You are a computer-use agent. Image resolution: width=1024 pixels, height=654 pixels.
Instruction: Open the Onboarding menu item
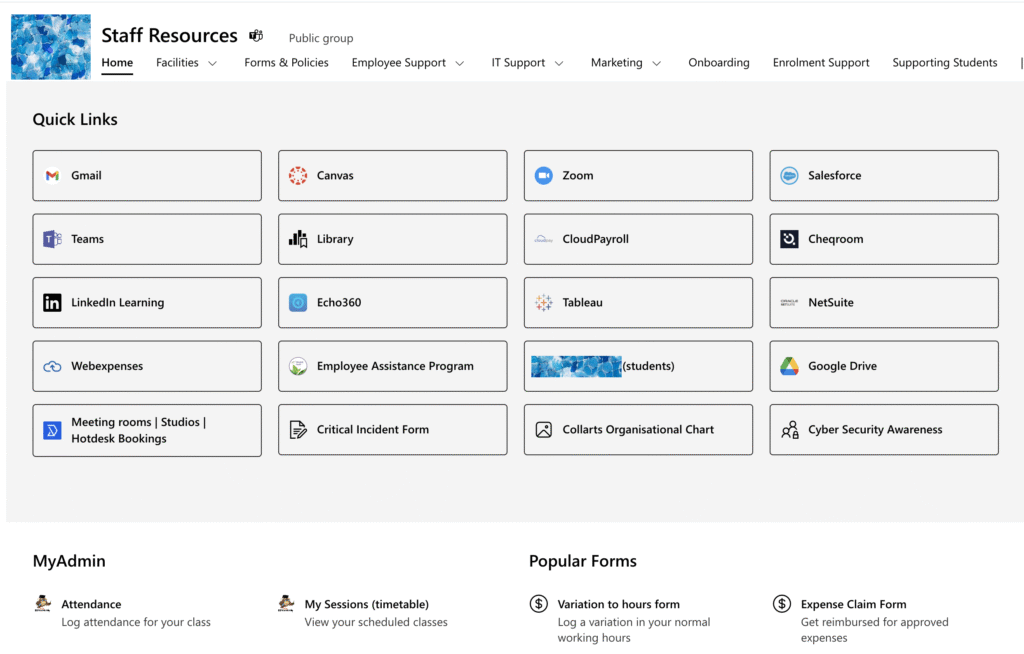tap(718, 63)
